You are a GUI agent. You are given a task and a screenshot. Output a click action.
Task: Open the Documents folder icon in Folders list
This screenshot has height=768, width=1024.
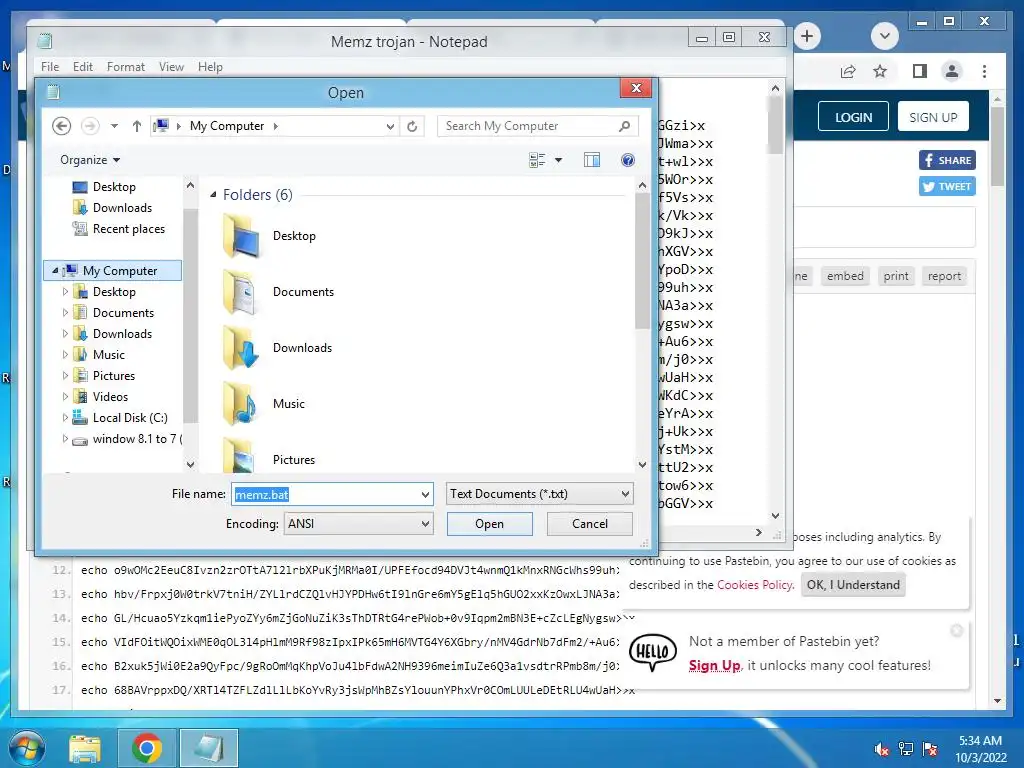[240, 292]
